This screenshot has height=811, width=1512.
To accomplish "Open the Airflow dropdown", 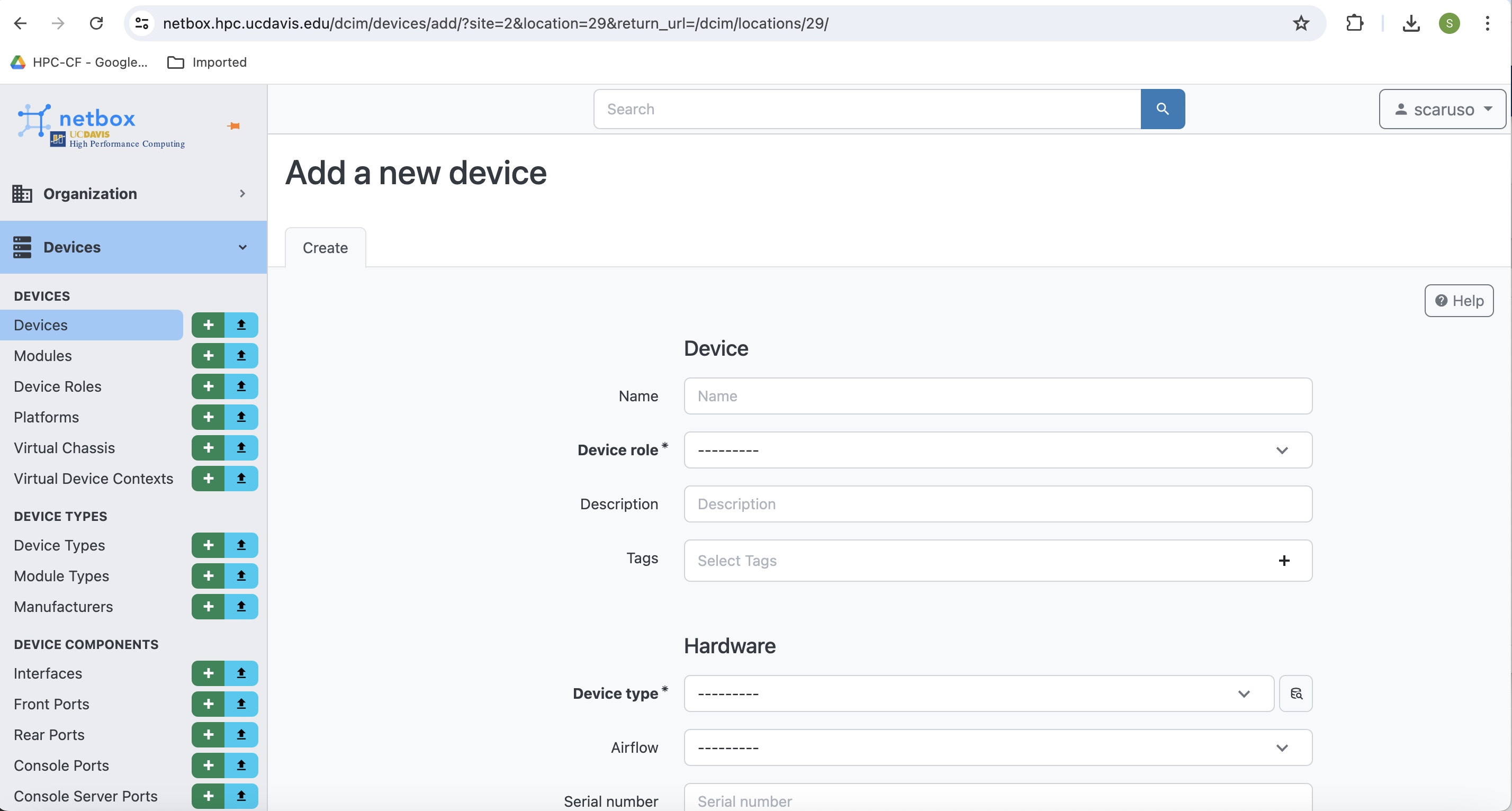I will click(997, 747).
